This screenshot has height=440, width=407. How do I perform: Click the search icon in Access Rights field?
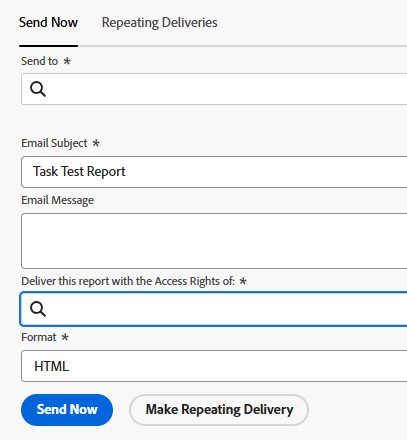(x=38, y=309)
